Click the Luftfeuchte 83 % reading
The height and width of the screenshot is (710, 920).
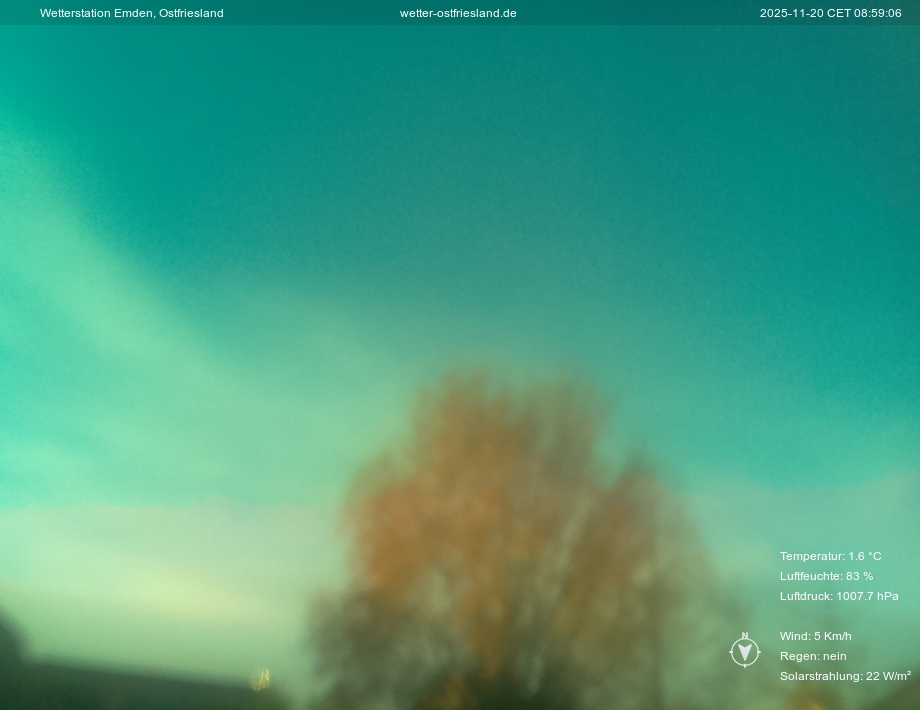826,576
